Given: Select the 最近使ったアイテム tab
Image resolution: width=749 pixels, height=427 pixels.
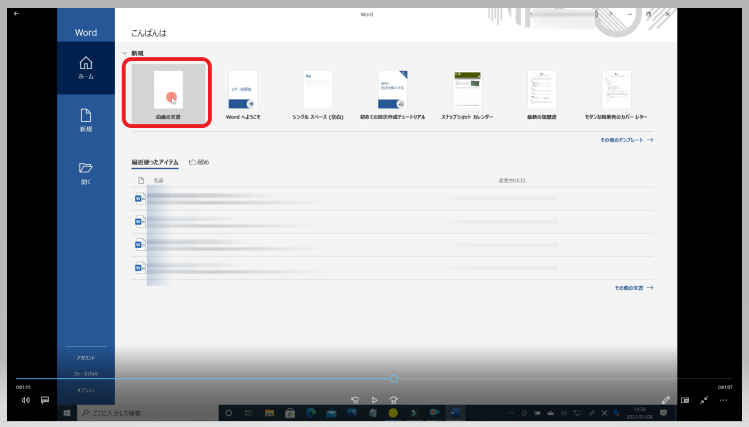Looking at the screenshot, I should click(x=155, y=161).
